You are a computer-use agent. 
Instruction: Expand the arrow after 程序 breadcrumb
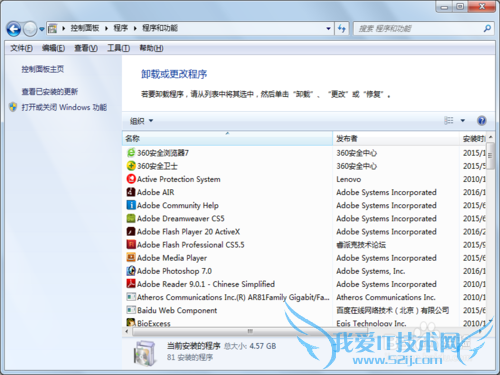(x=135, y=29)
